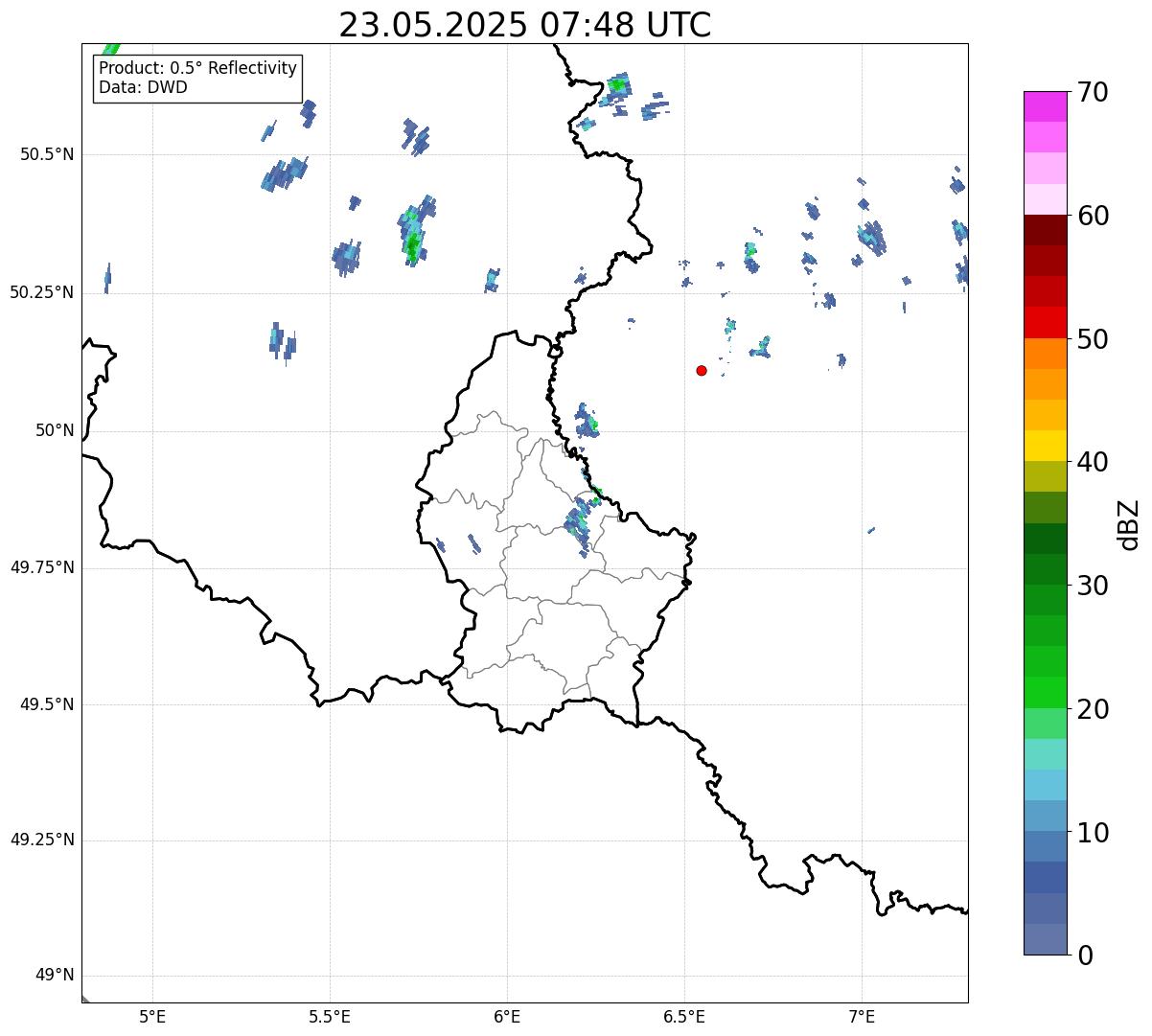Click the 40 tick label on colorbar

coord(1093,463)
